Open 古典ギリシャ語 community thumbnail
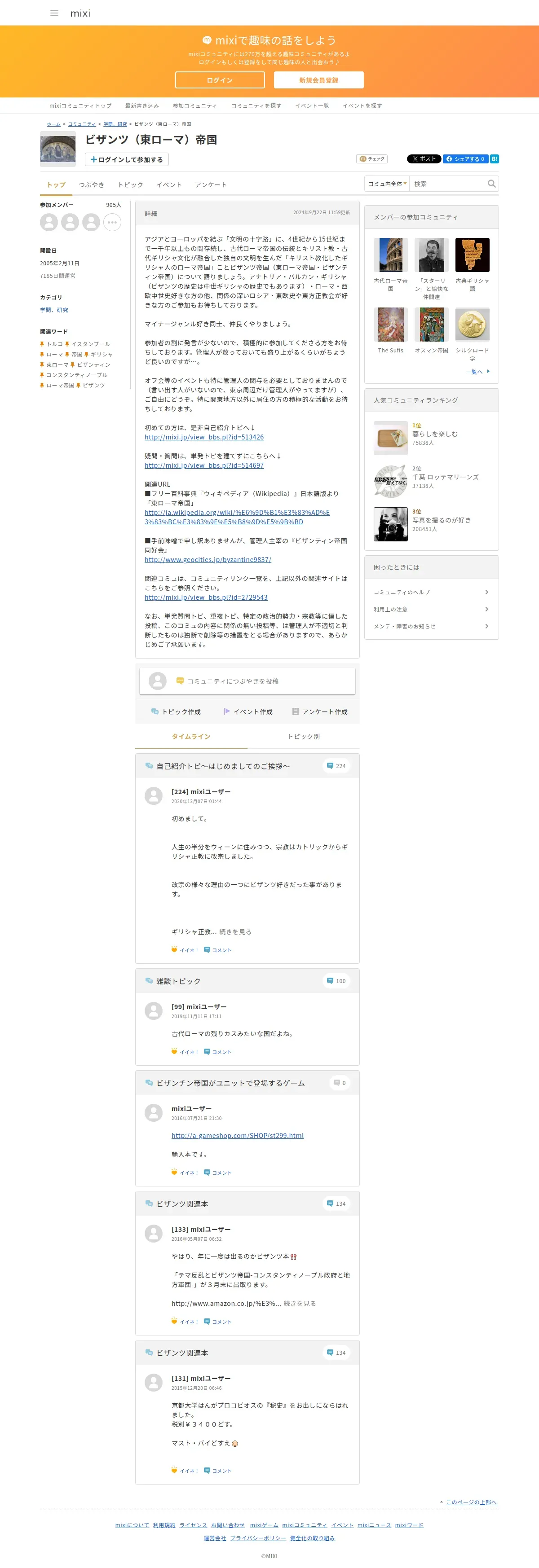The height and width of the screenshot is (1568, 539). click(x=472, y=255)
